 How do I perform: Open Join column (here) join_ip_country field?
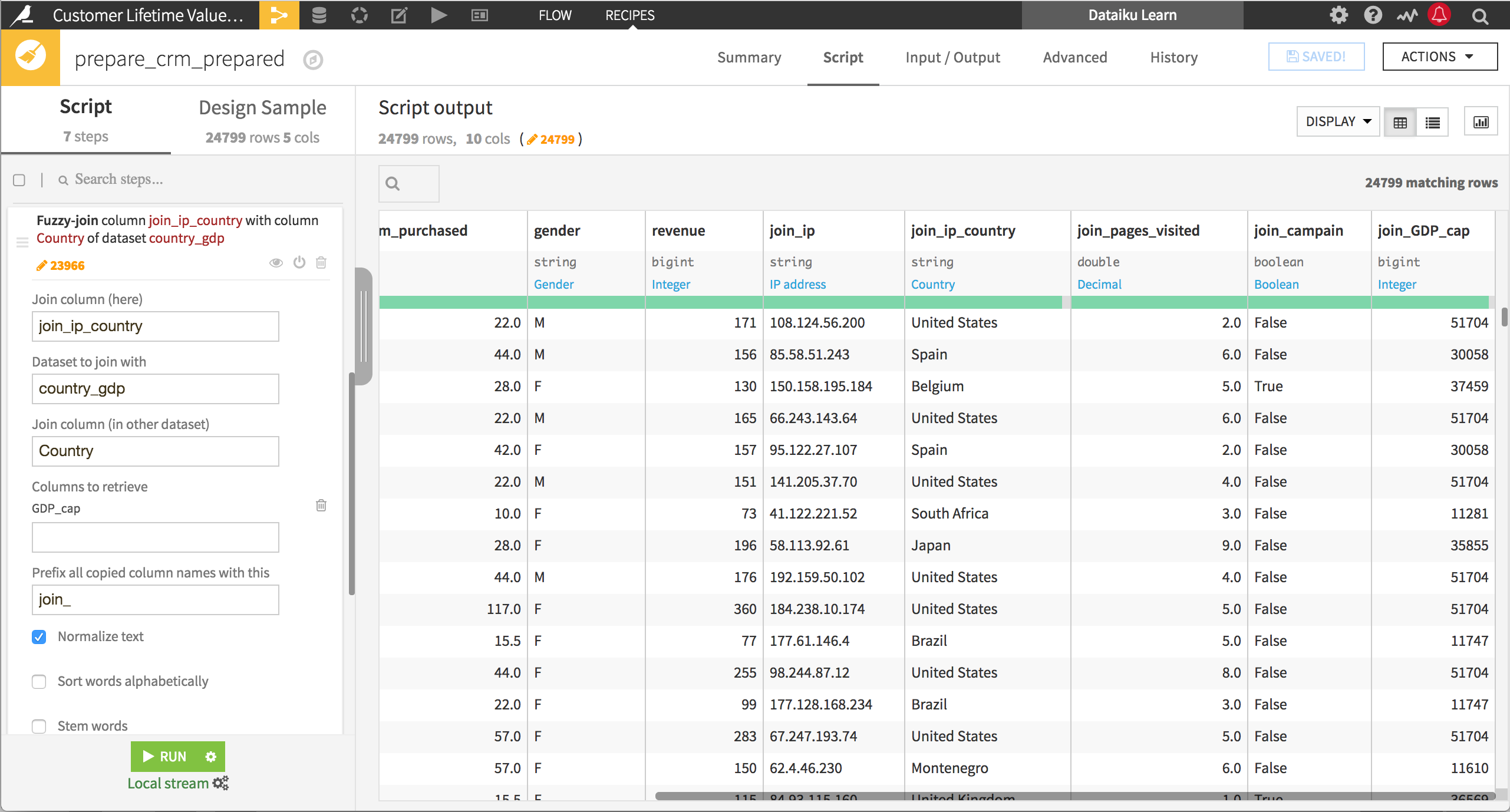point(156,326)
